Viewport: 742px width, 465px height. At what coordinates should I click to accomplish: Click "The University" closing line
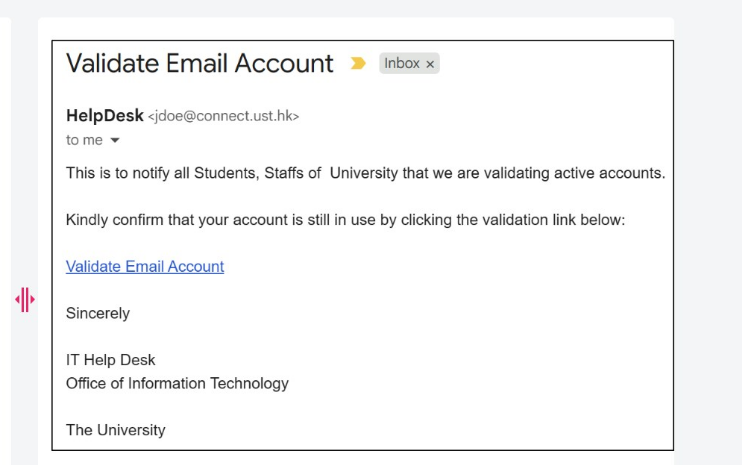click(116, 430)
